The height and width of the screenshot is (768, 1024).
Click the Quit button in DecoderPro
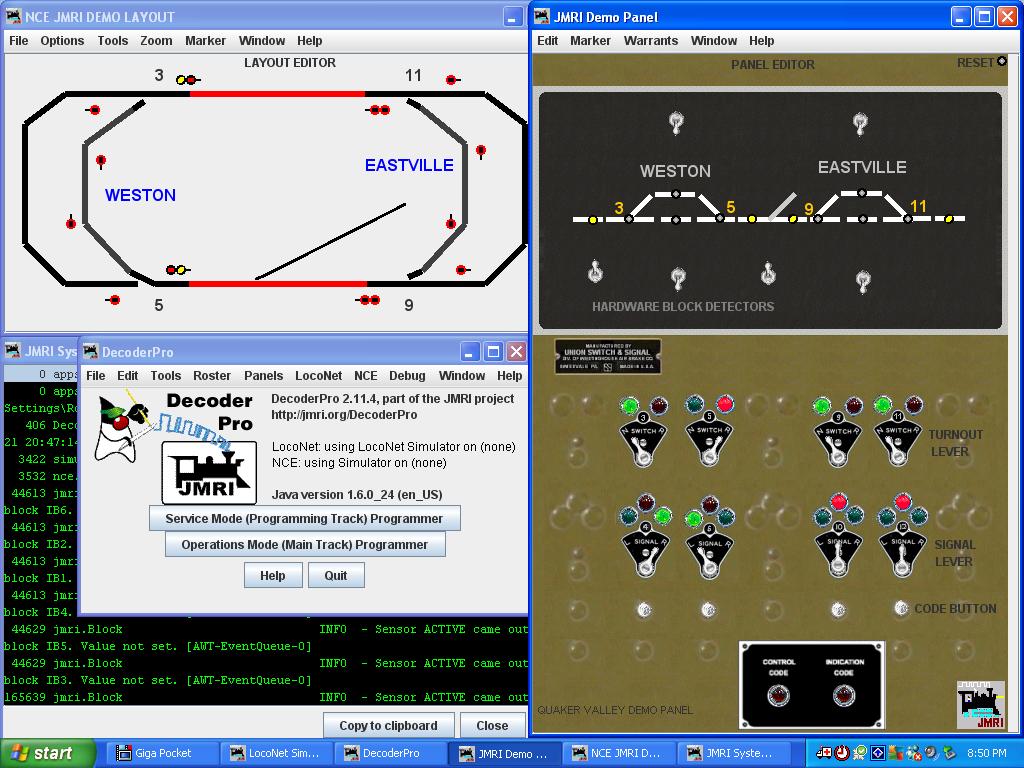tap(336, 576)
